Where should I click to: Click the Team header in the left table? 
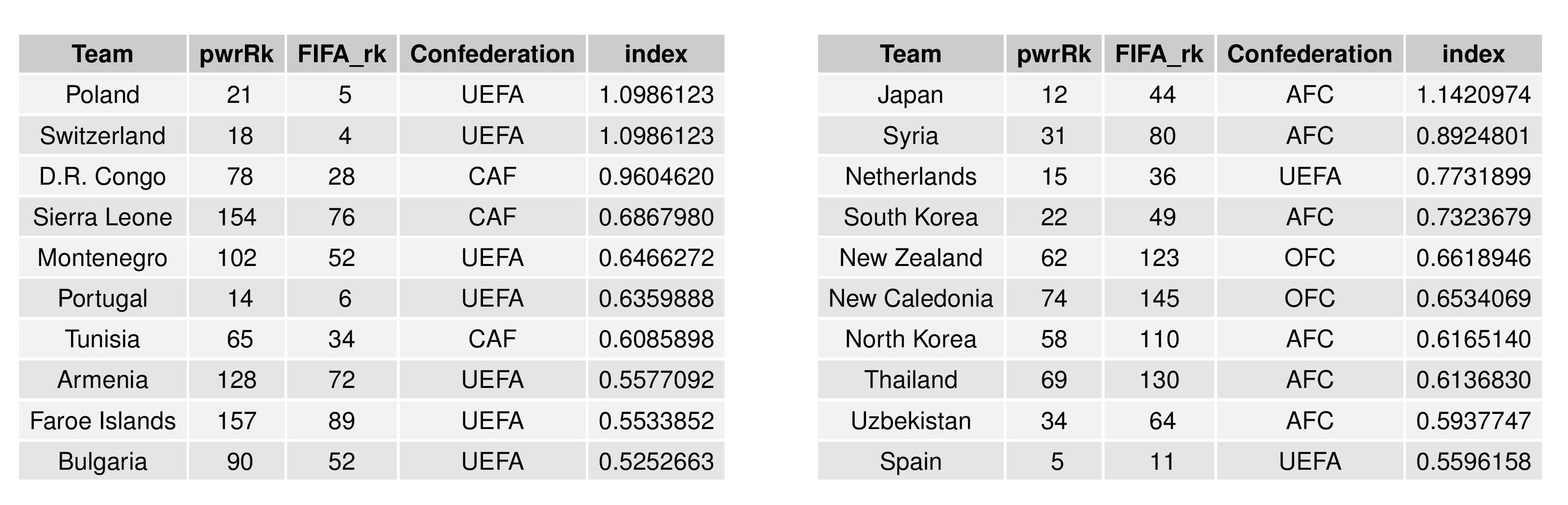click(102, 54)
